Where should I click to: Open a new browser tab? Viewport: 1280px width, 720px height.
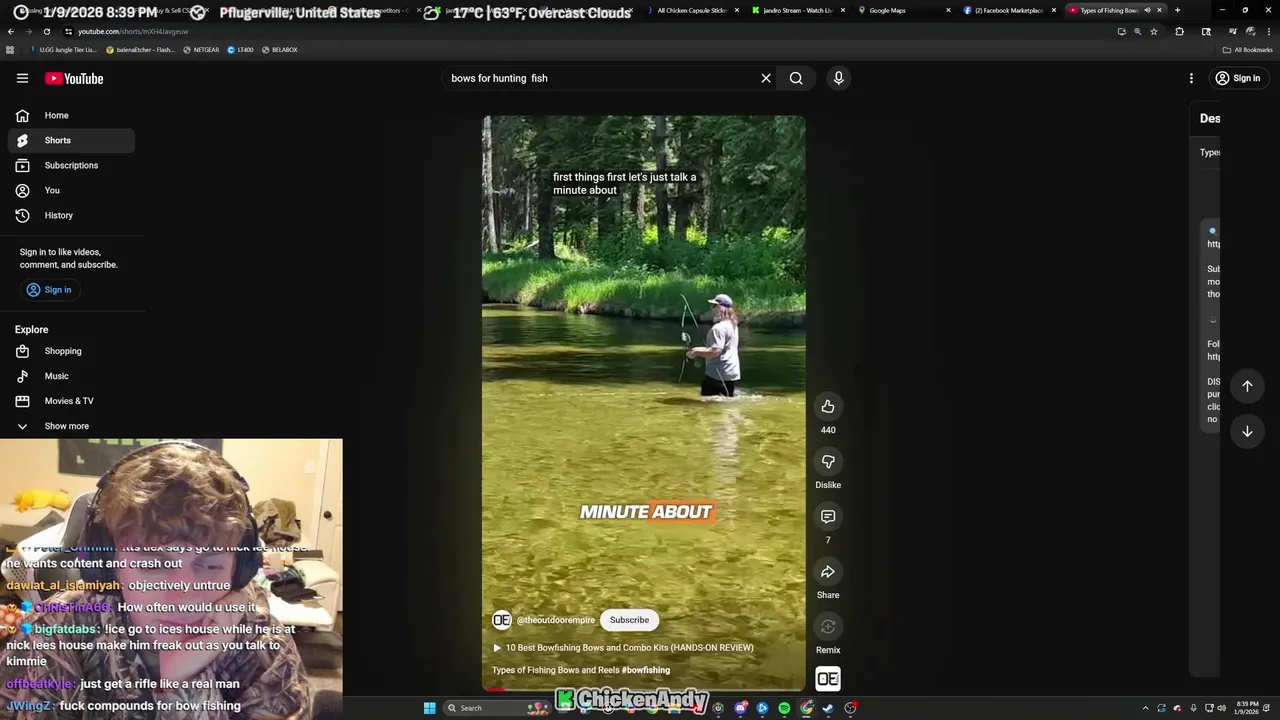tap(1177, 10)
